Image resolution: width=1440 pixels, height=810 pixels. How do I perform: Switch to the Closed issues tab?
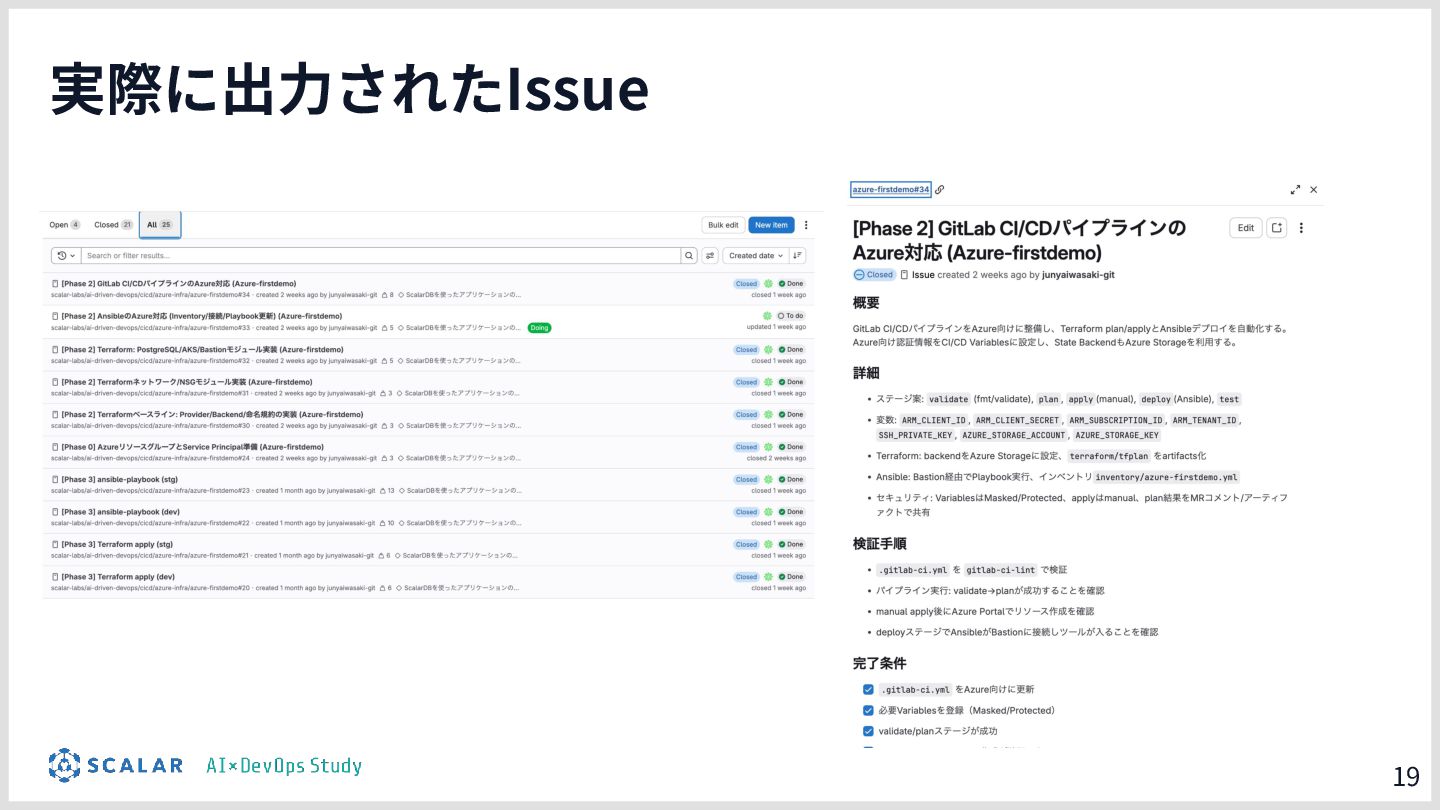pyautogui.click(x=114, y=225)
